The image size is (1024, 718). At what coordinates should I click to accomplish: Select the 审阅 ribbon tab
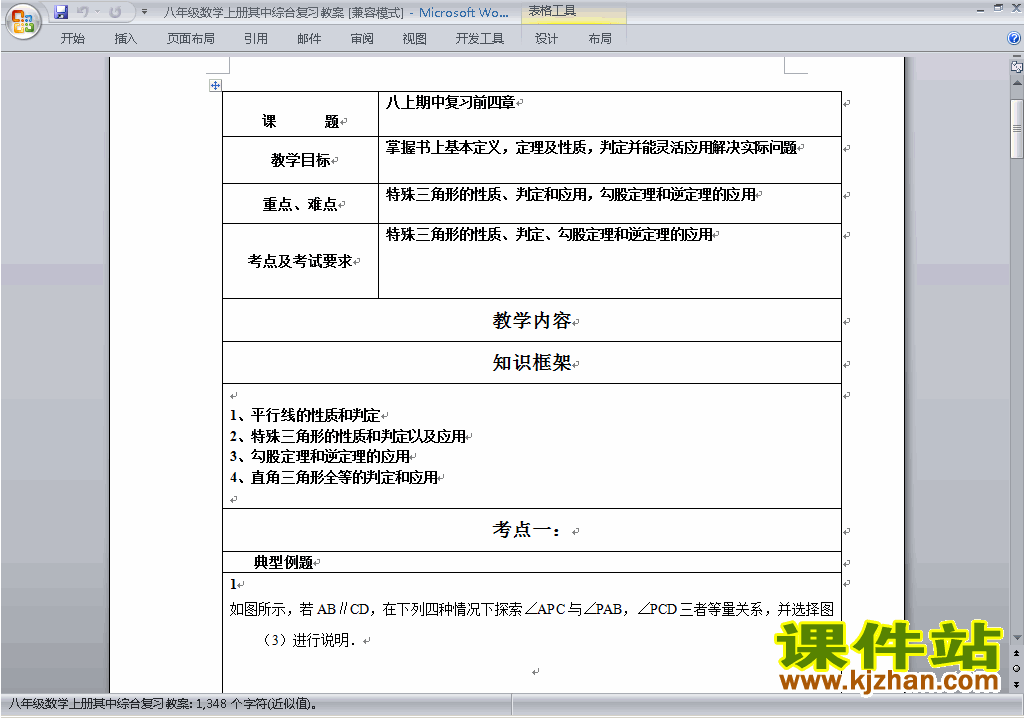[362, 39]
